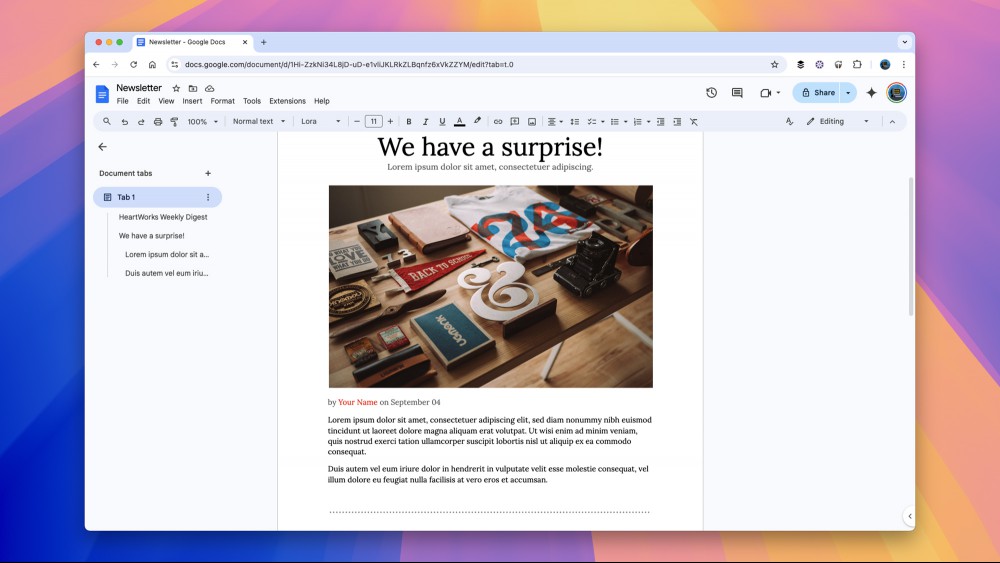
Task: Increase the indent
Action: [677, 122]
